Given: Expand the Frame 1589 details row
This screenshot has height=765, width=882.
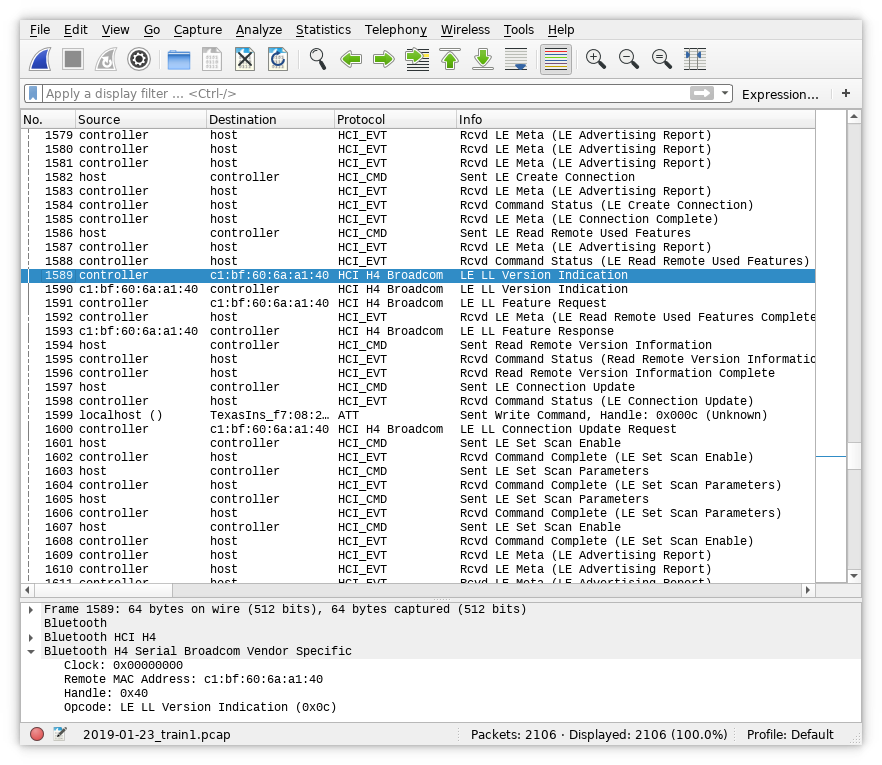Looking at the screenshot, I should (x=31, y=609).
